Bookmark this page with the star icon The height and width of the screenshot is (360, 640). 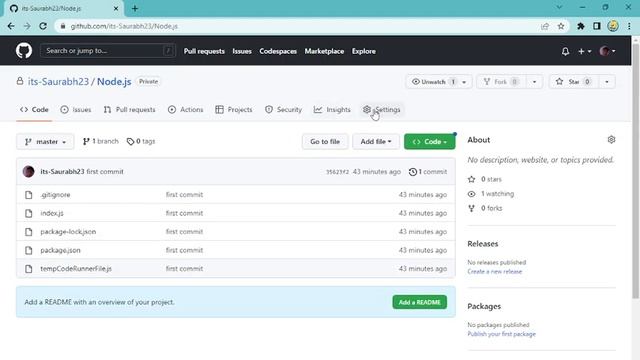coord(561,26)
